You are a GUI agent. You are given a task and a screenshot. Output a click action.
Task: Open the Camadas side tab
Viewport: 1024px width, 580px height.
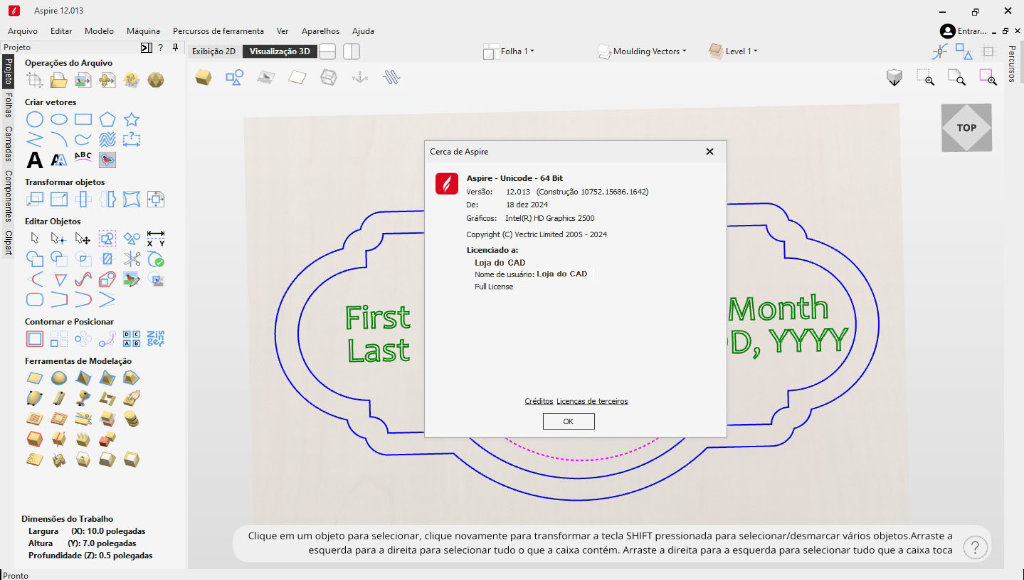(x=8, y=144)
